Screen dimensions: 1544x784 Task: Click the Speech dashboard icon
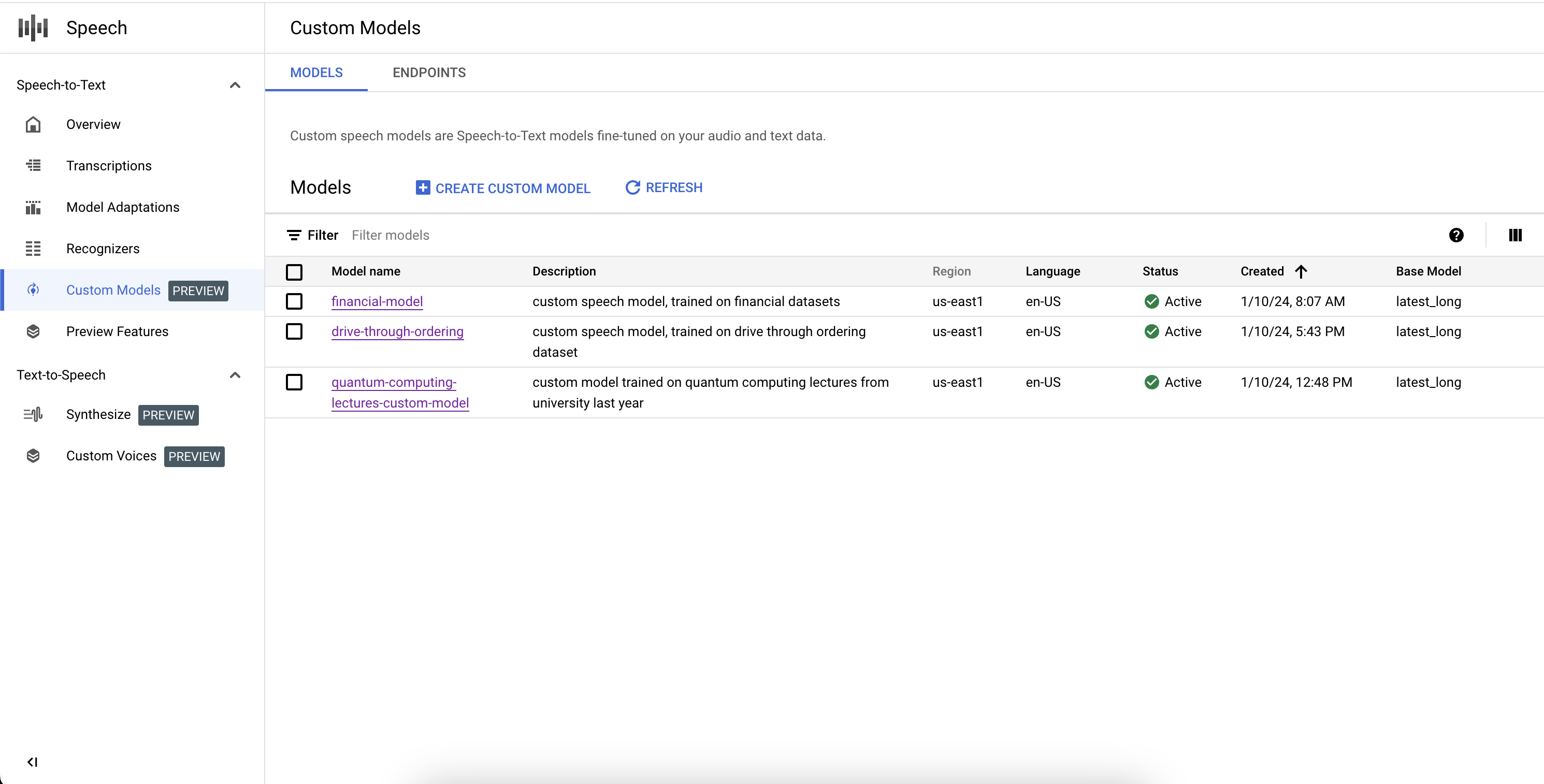(x=35, y=27)
